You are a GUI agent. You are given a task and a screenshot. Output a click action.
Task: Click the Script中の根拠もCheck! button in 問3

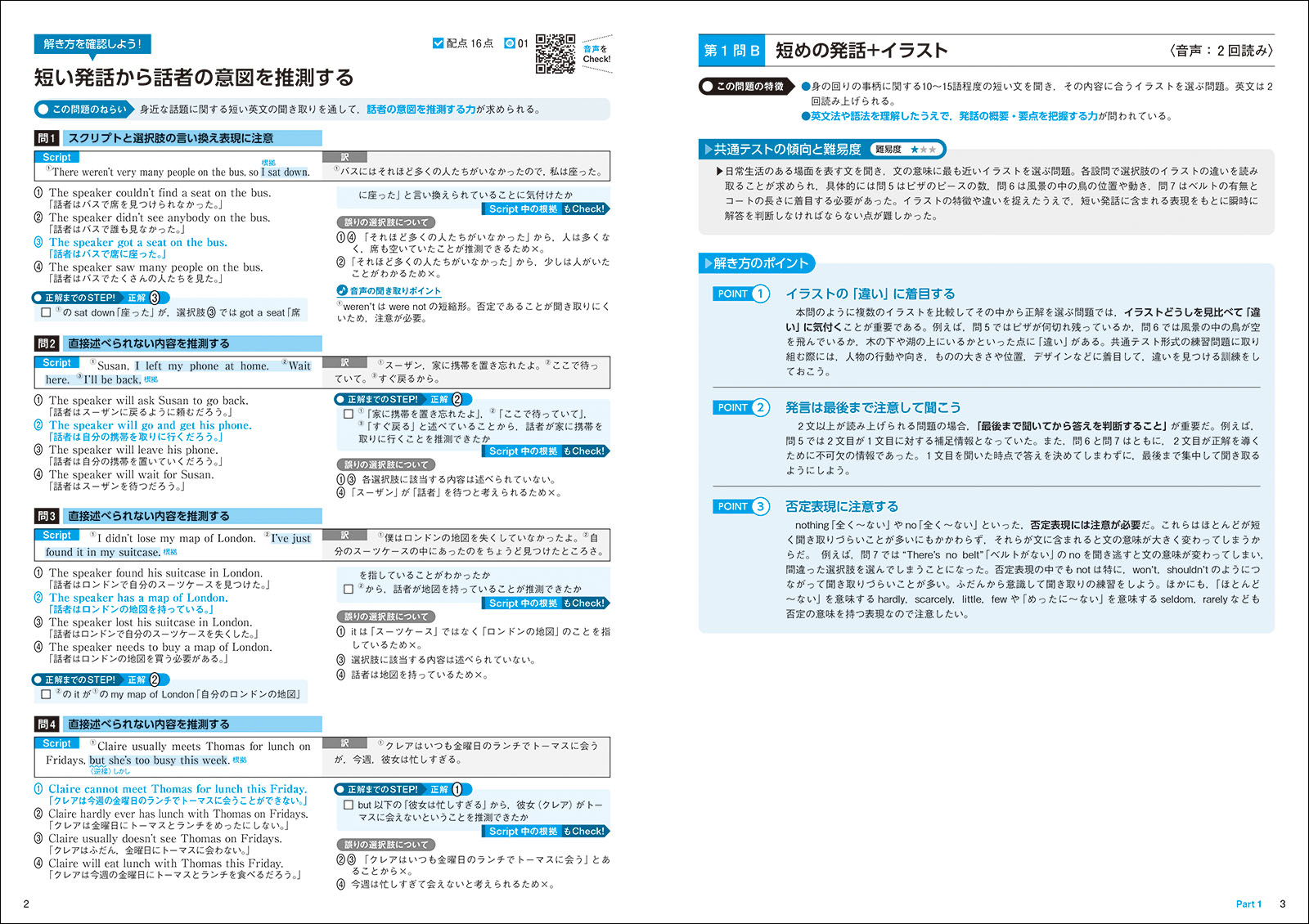[547, 603]
